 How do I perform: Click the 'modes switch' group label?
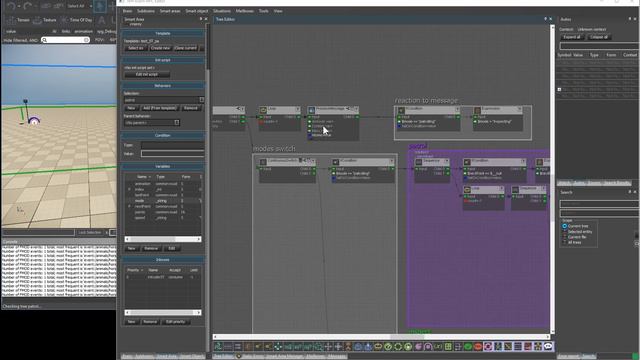coord(274,149)
